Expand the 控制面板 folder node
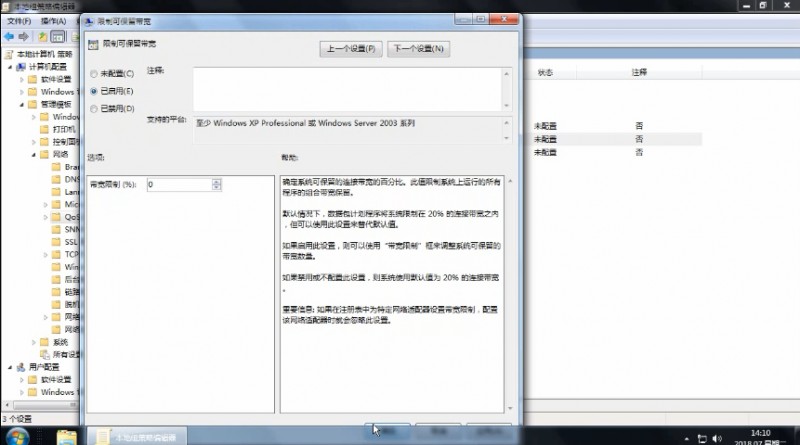 [x=34, y=142]
